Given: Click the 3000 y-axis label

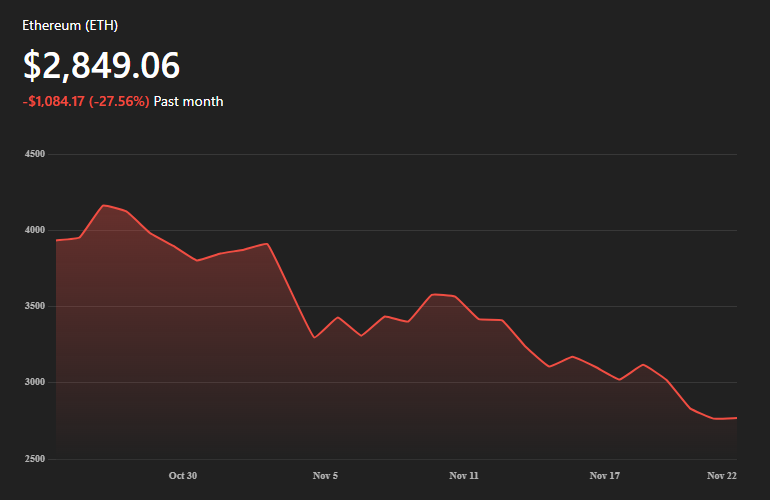Looking at the screenshot, I should pos(35,382).
